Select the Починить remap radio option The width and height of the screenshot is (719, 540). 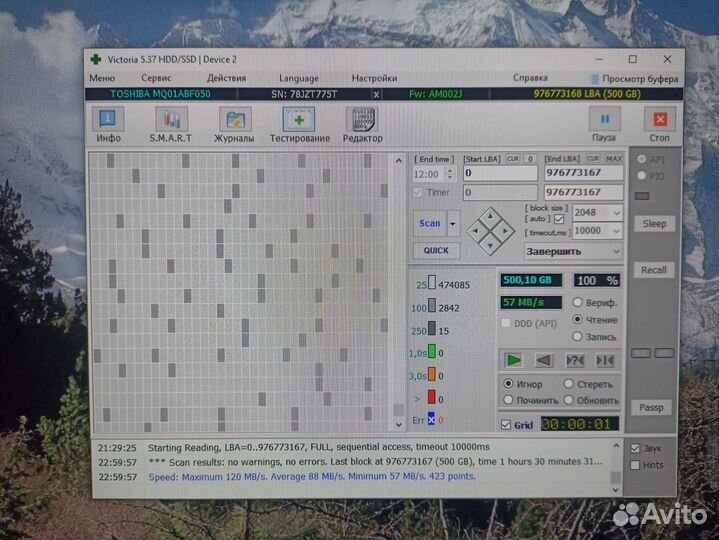click(508, 400)
